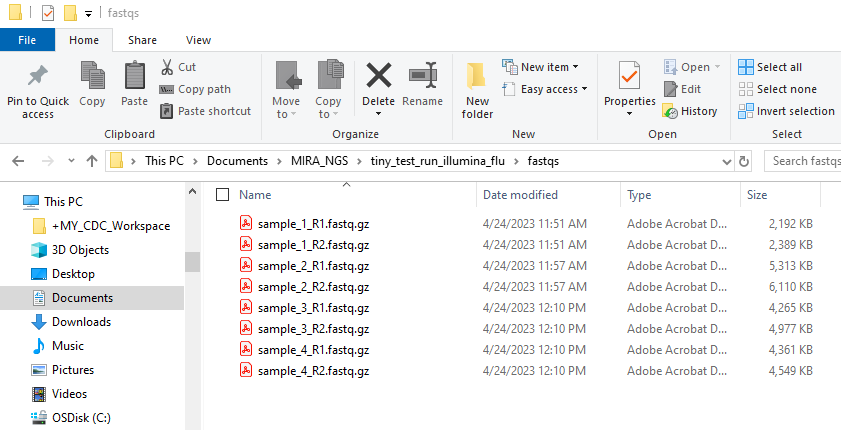The height and width of the screenshot is (430, 841).
Task: Click the Paste icon in the ribbon
Action: pos(134,78)
